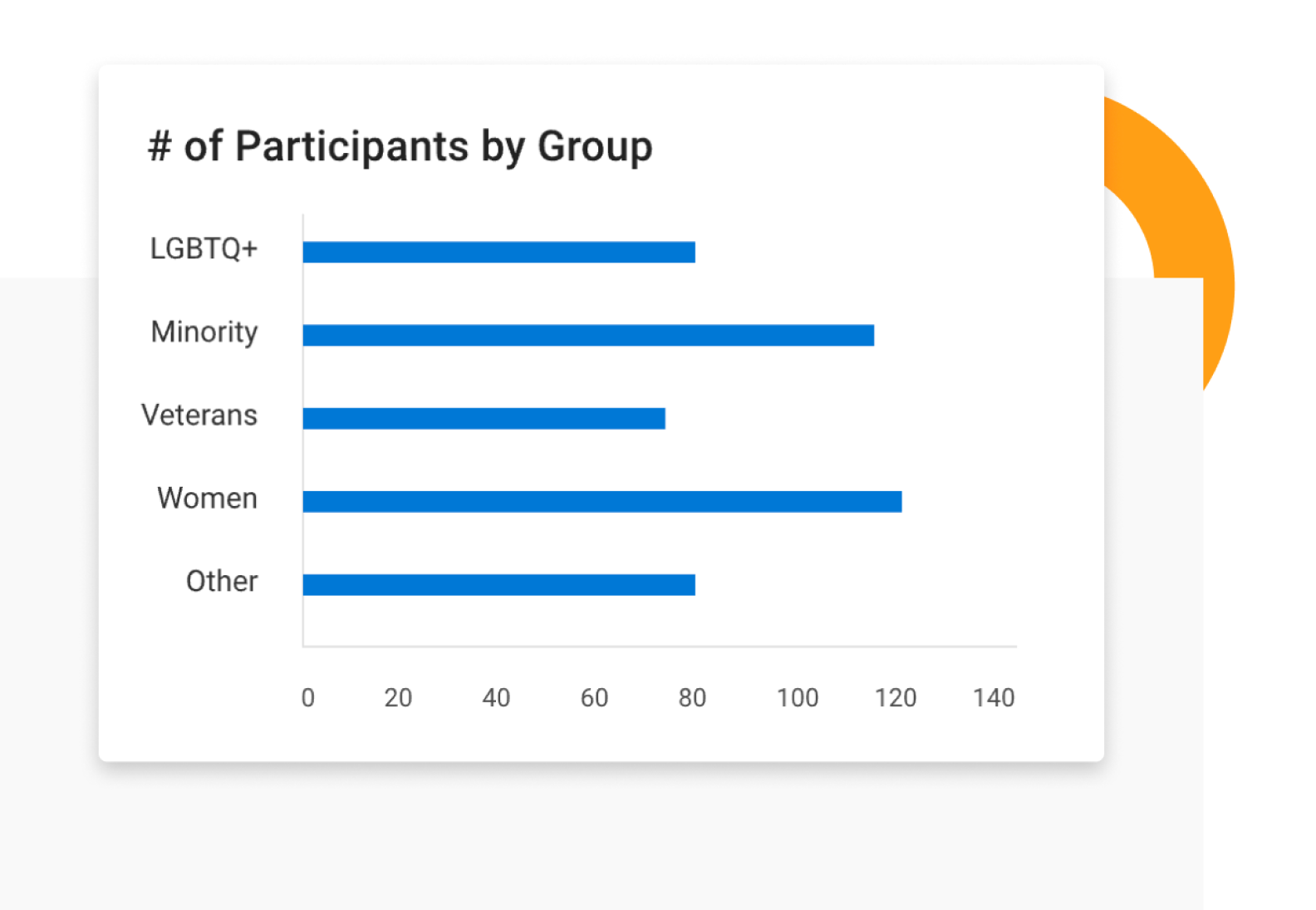
Task: Click the 40 axis tick label
Action: click(496, 697)
